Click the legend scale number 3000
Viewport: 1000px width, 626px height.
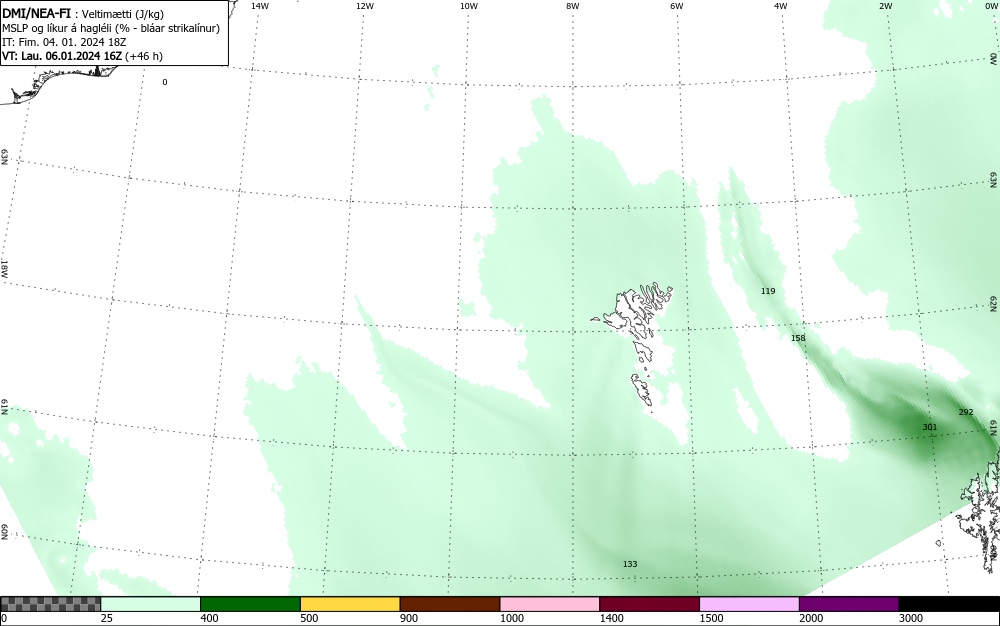point(911,618)
